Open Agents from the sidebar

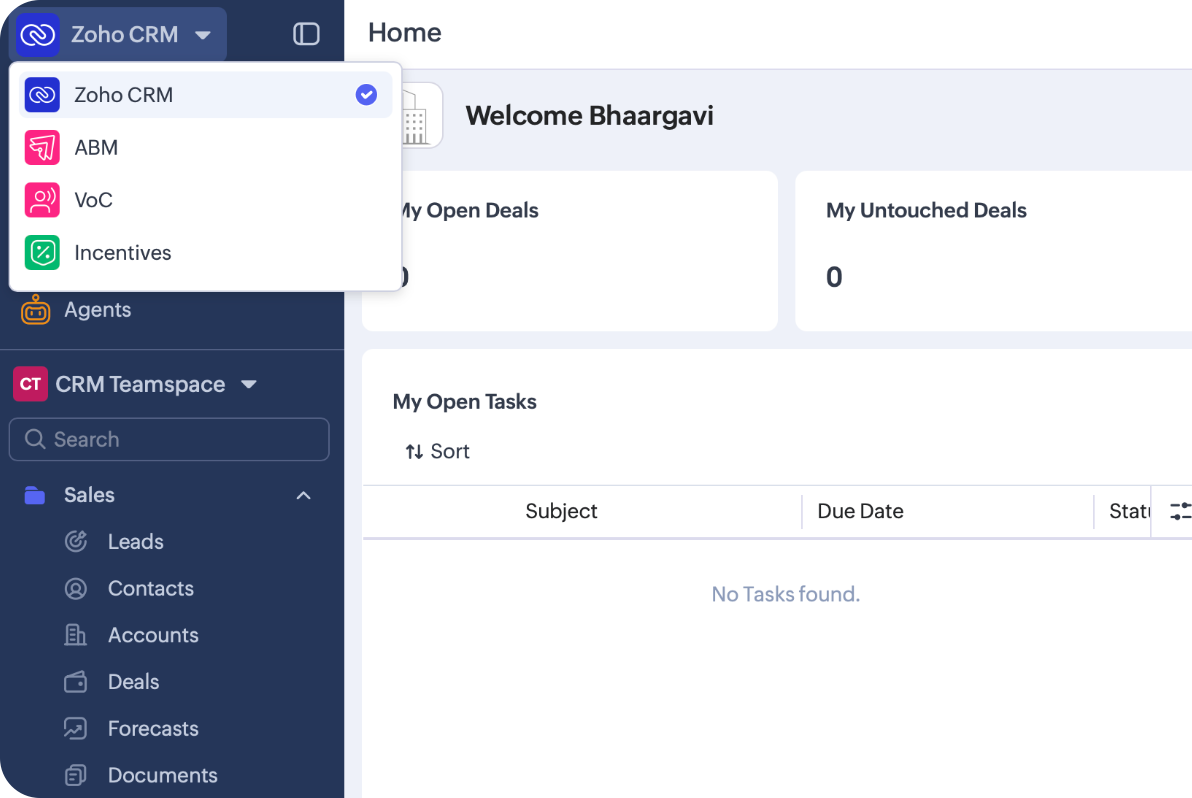click(x=97, y=310)
